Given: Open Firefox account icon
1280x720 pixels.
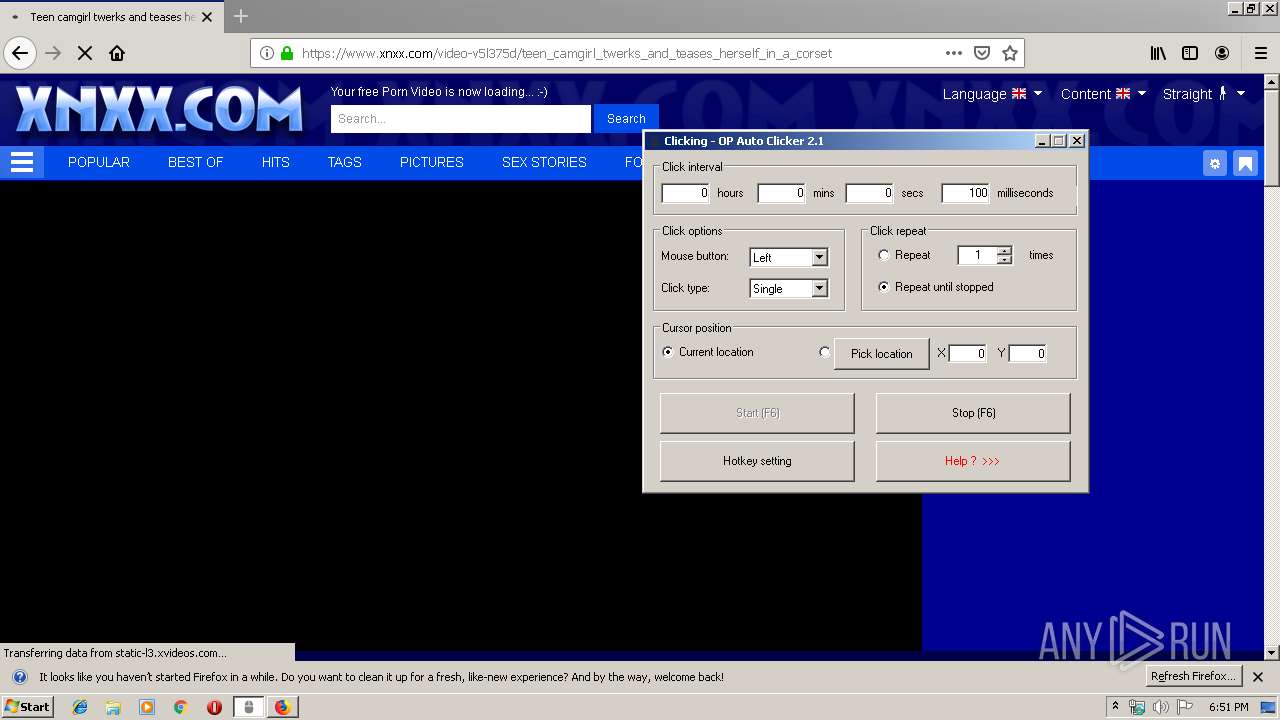Looking at the screenshot, I should pos(1222,53).
